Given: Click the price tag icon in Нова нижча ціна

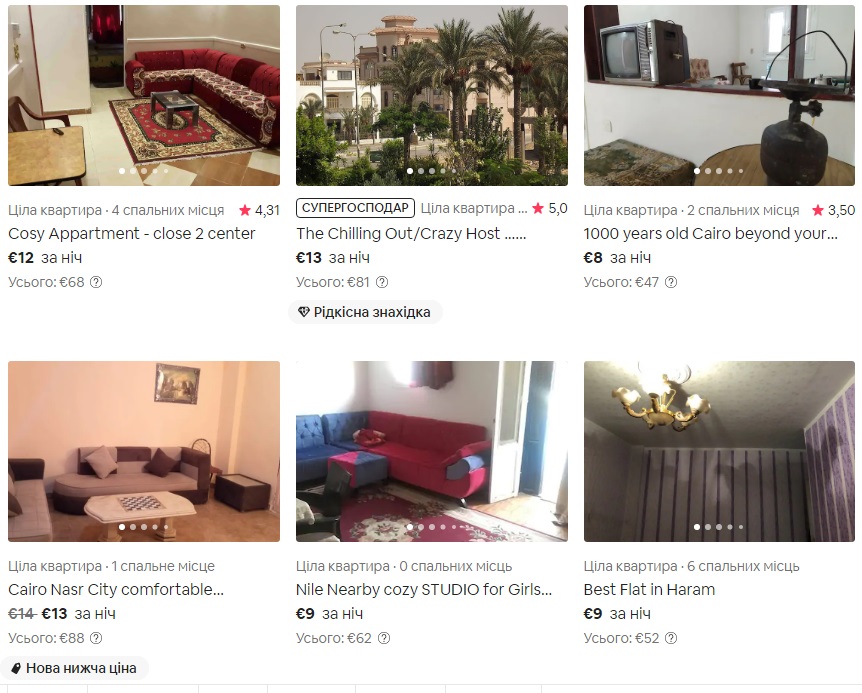Looking at the screenshot, I should coord(16,668).
